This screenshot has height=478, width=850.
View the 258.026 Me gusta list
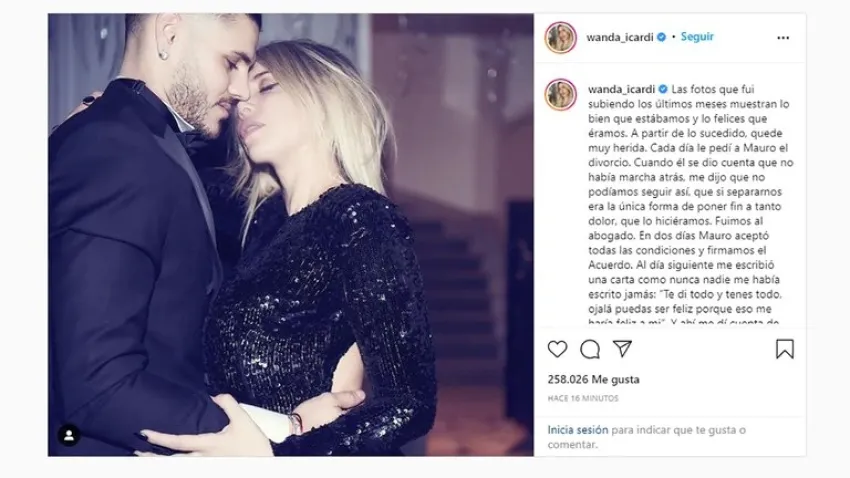pos(593,379)
